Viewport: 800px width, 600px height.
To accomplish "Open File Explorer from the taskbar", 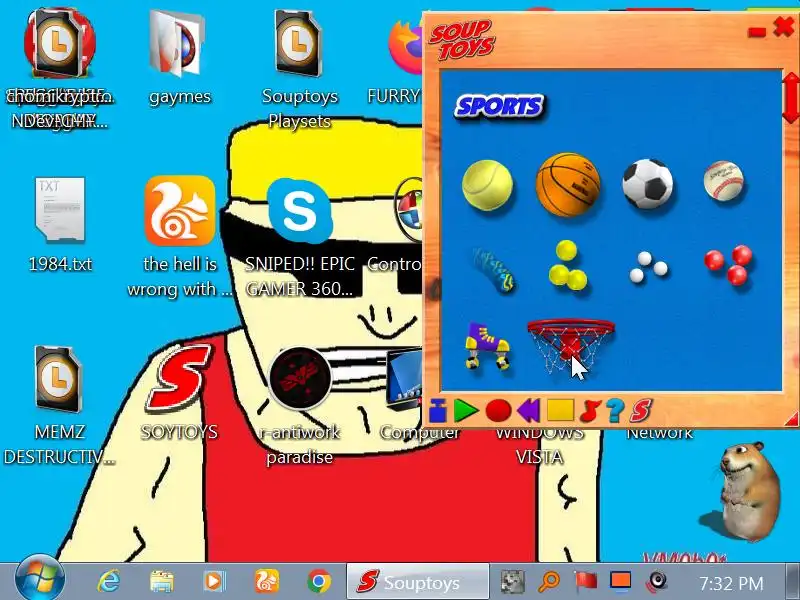I will point(162,581).
